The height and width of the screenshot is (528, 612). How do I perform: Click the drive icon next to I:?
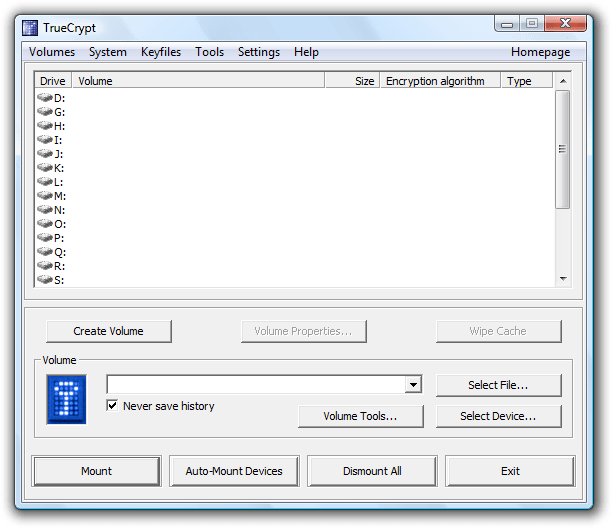click(45, 140)
